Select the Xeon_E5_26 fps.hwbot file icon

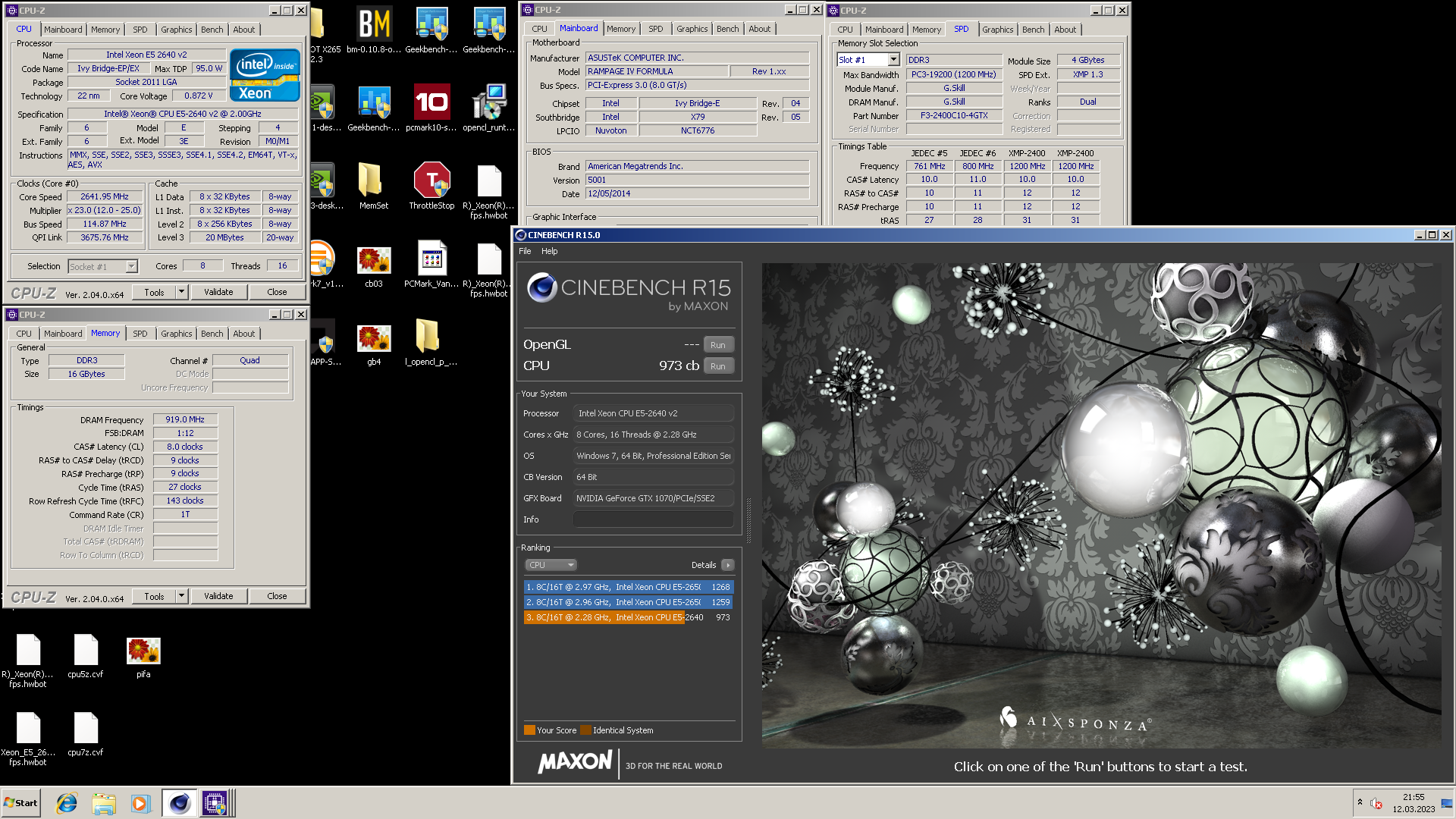pyautogui.click(x=28, y=739)
